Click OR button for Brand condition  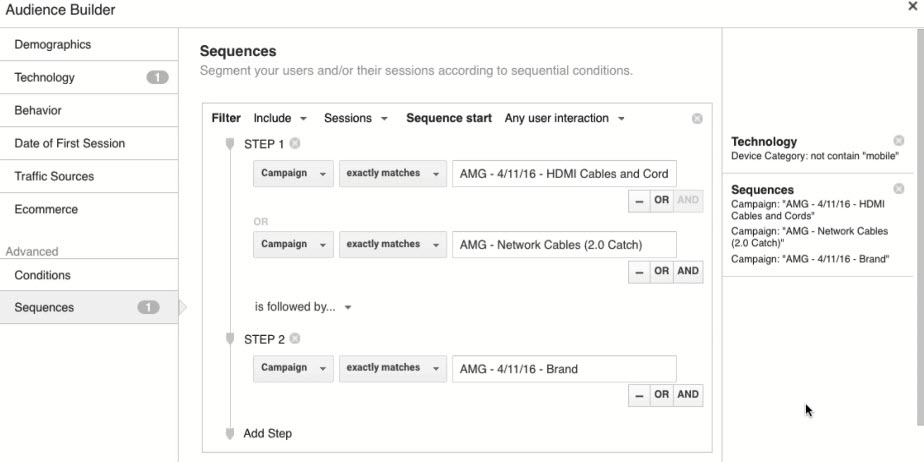(662, 394)
